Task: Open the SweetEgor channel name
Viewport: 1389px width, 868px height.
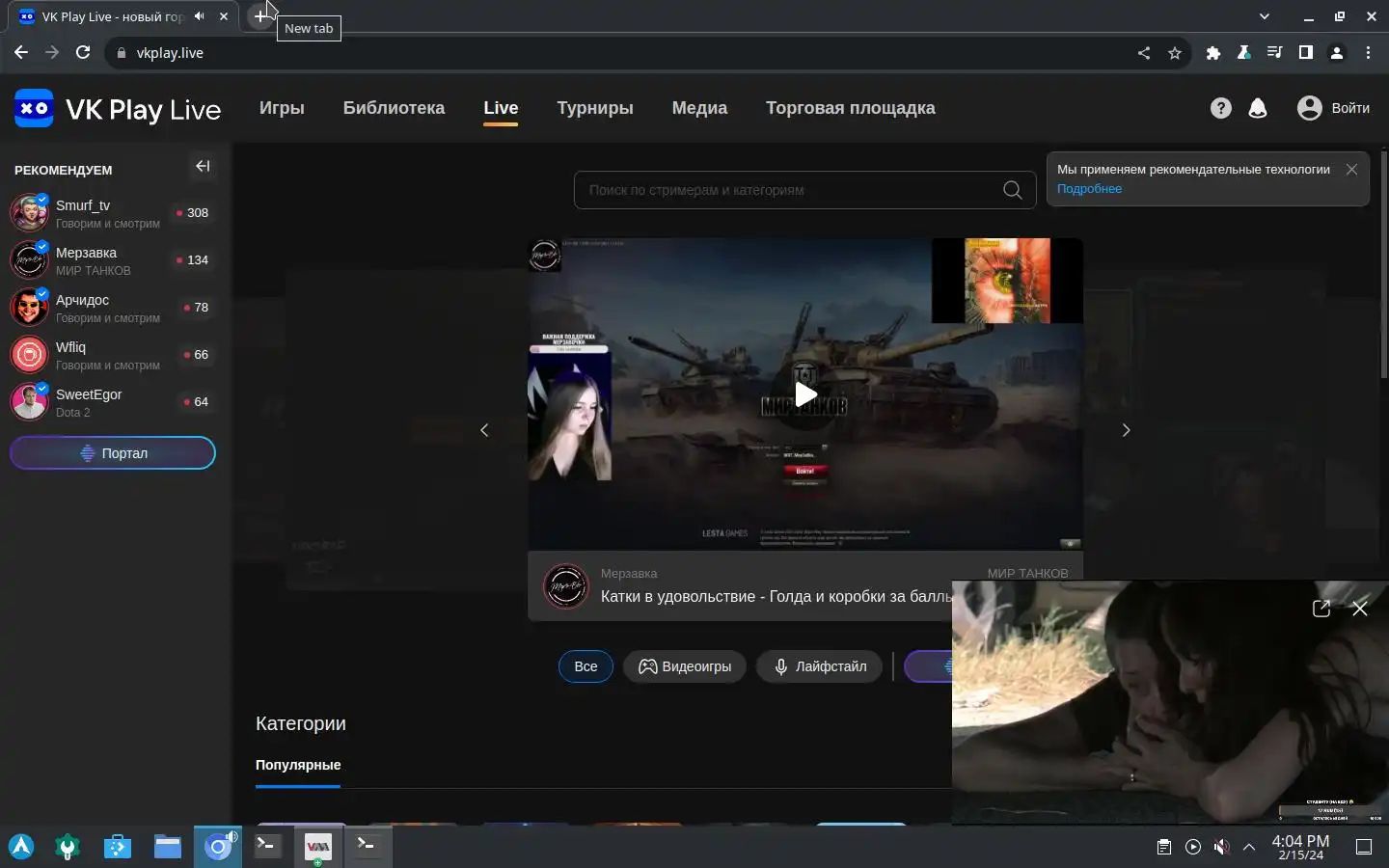Action: [x=89, y=394]
